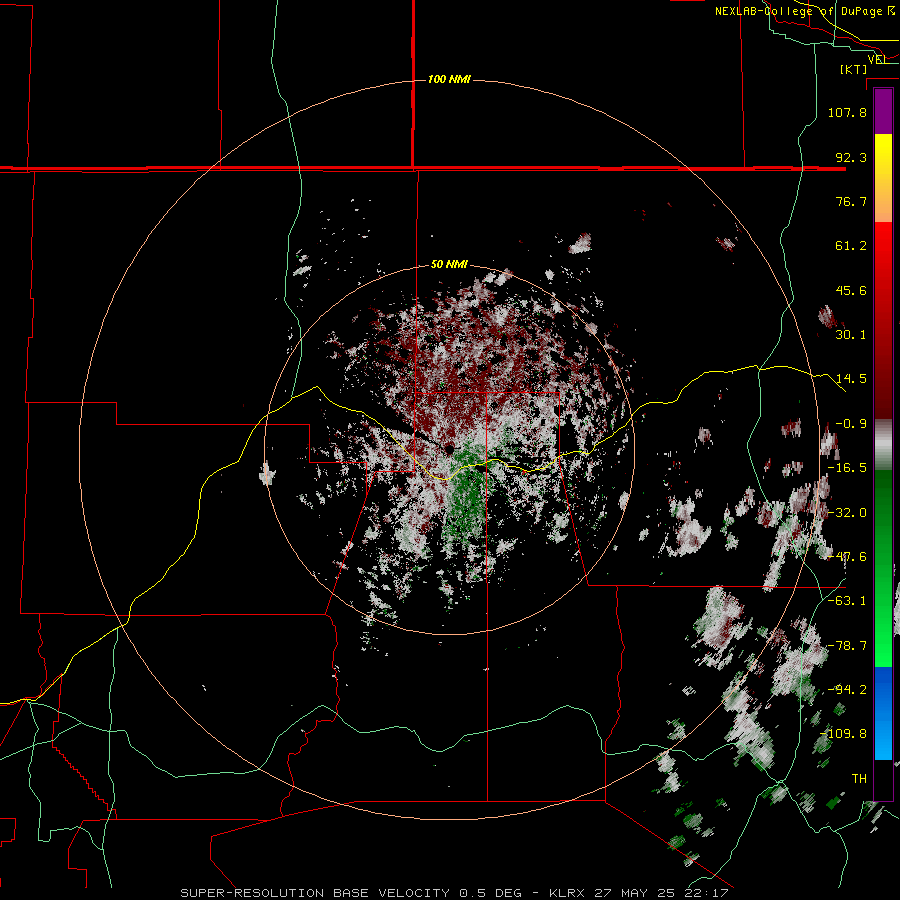Click the "TH" threshold label on scale
The image size is (900, 900).
coord(859,779)
